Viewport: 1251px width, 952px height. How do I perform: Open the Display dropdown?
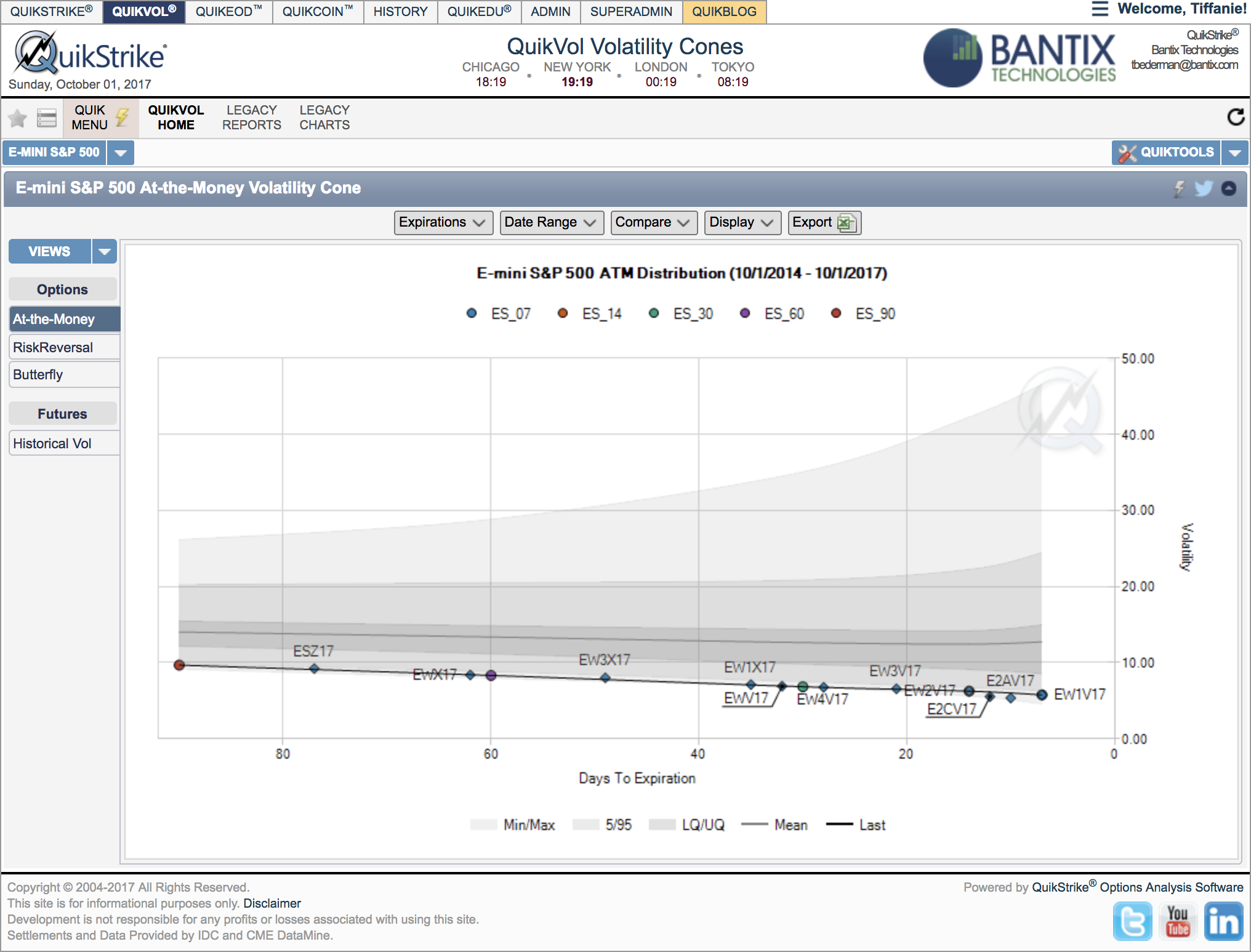742,222
